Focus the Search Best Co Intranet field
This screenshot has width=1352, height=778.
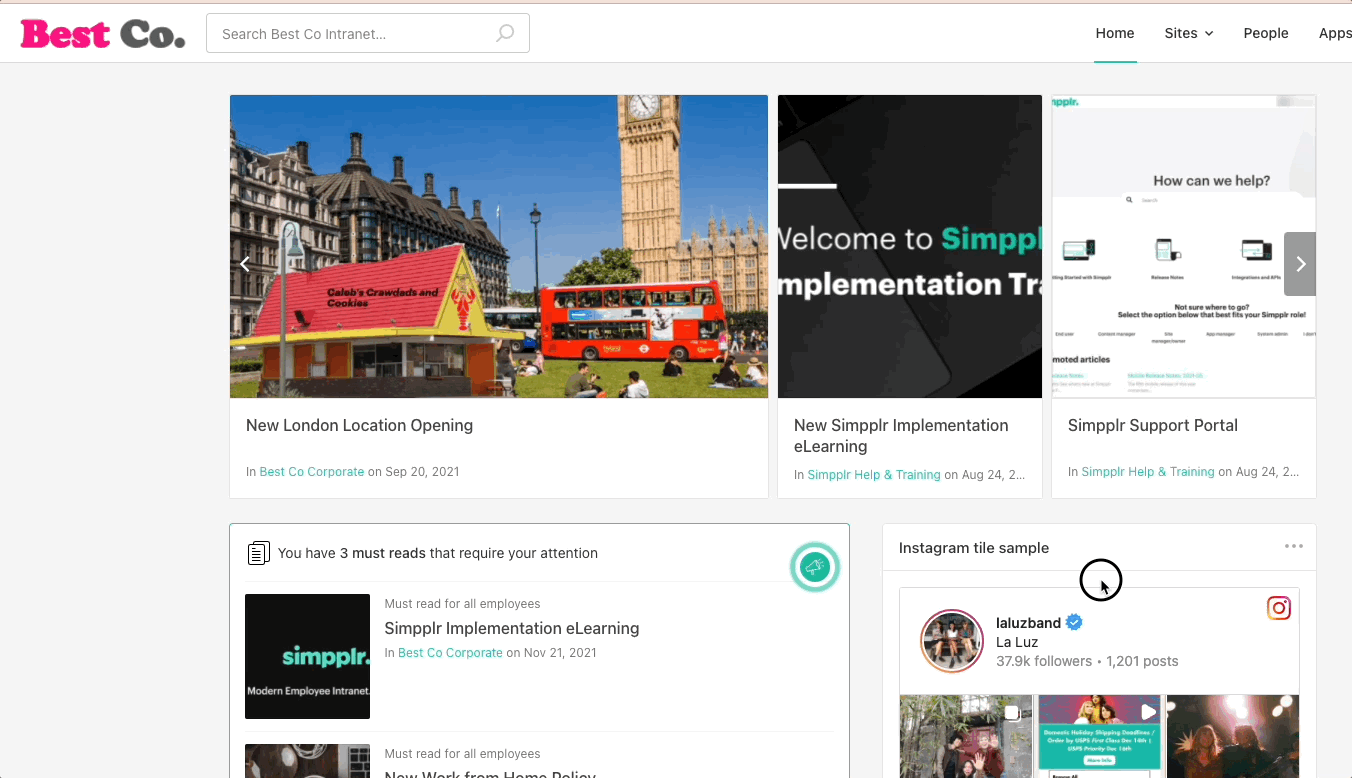[x=355, y=34]
